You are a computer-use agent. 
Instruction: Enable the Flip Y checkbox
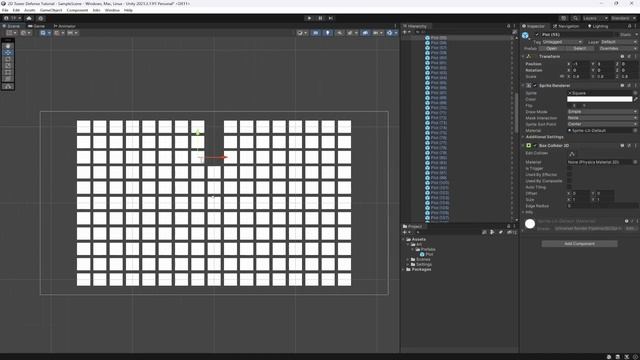tap(580, 105)
